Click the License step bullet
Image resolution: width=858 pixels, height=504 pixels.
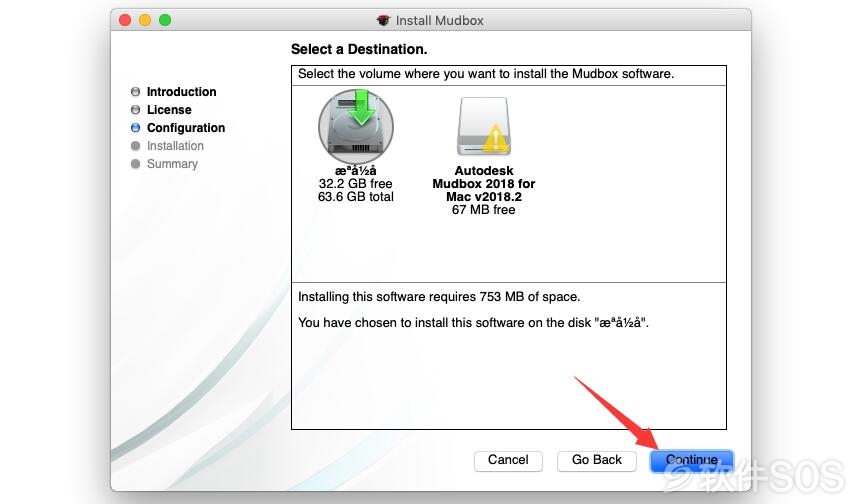[x=136, y=110]
